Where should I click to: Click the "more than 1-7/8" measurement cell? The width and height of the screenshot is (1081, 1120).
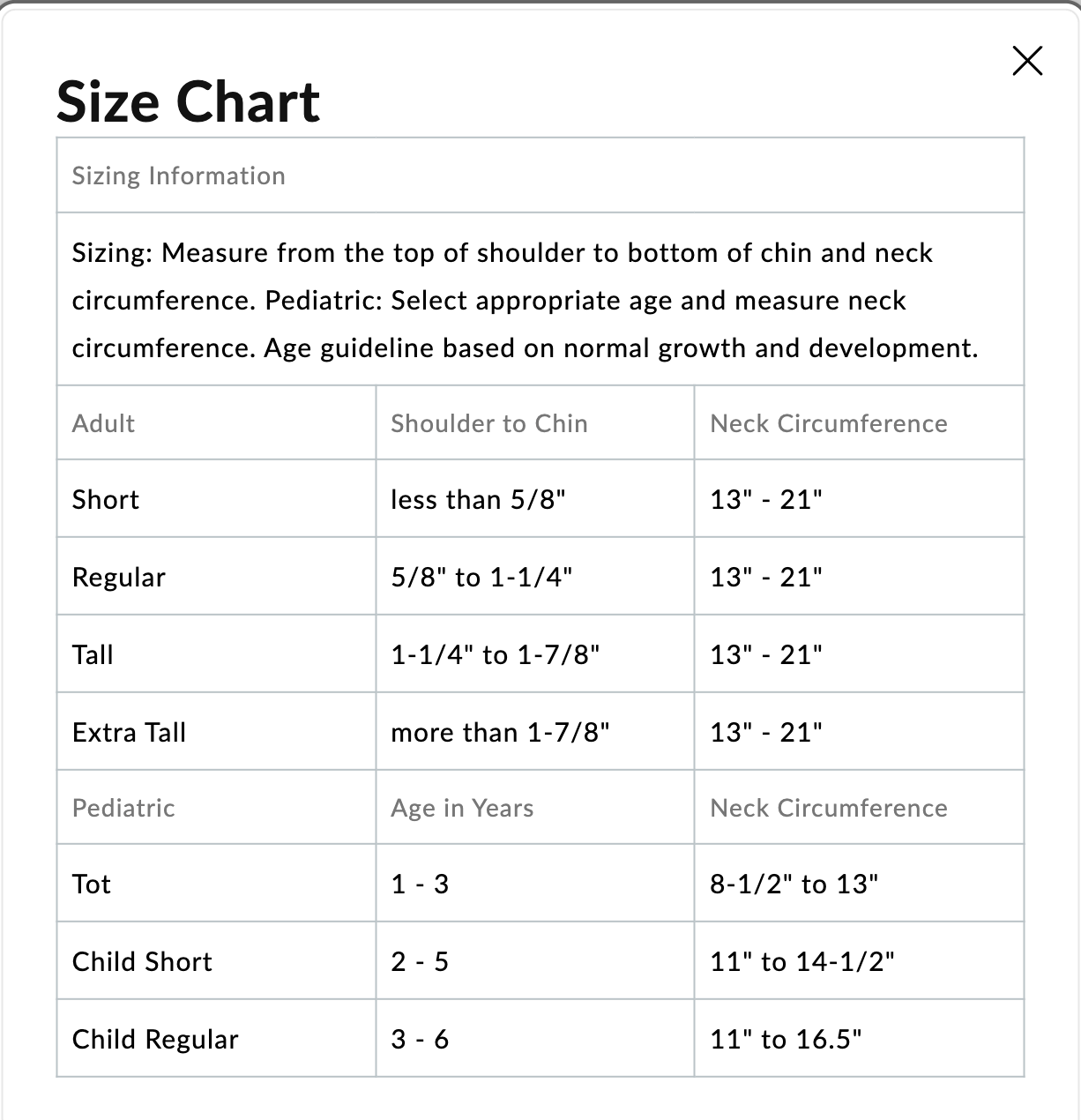click(x=500, y=733)
